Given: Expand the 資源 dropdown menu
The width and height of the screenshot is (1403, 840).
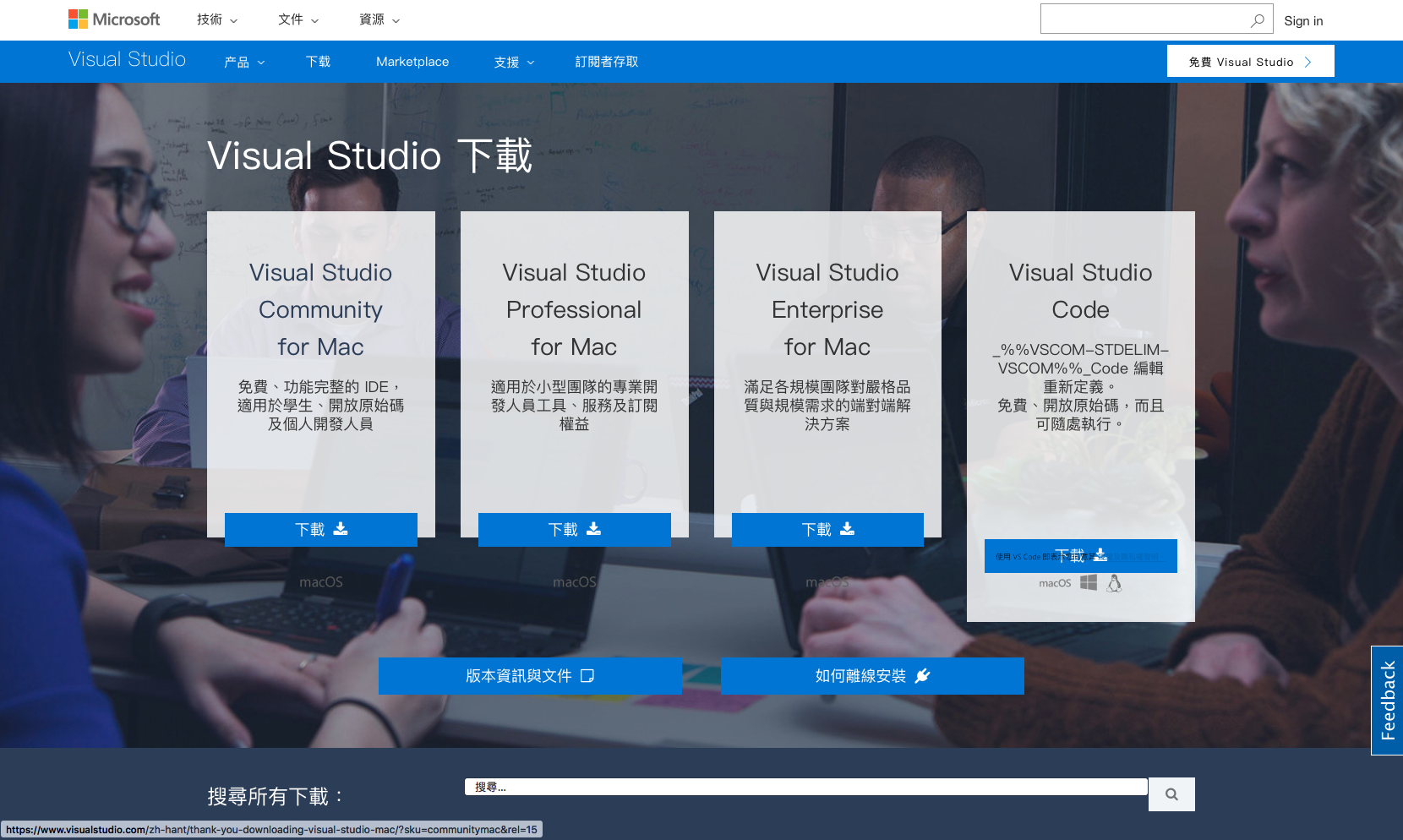Looking at the screenshot, I should [379, 19].
